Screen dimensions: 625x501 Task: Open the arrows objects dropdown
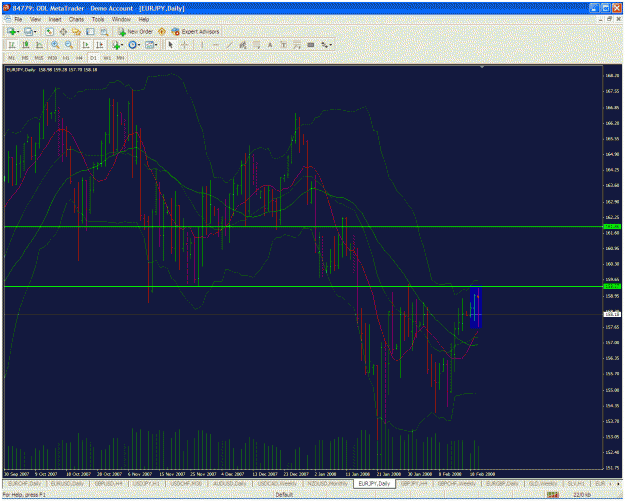pyautogui.click(x=327, y=45)
